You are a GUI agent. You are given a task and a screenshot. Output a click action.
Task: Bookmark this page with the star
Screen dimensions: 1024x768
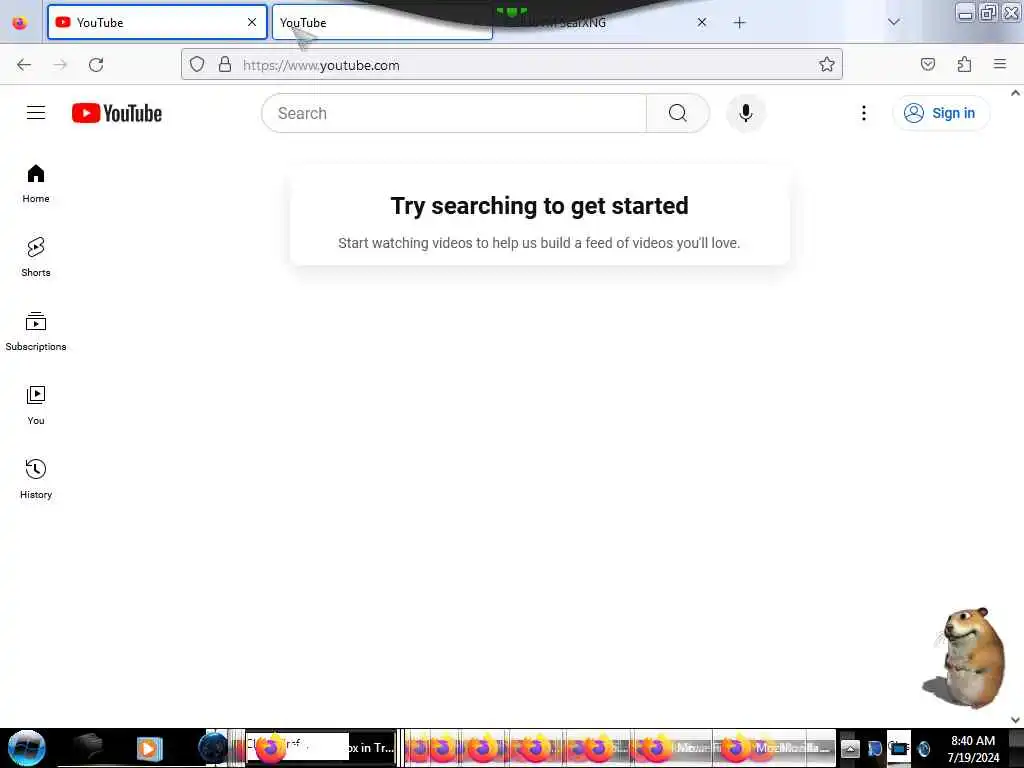[827, 65]
